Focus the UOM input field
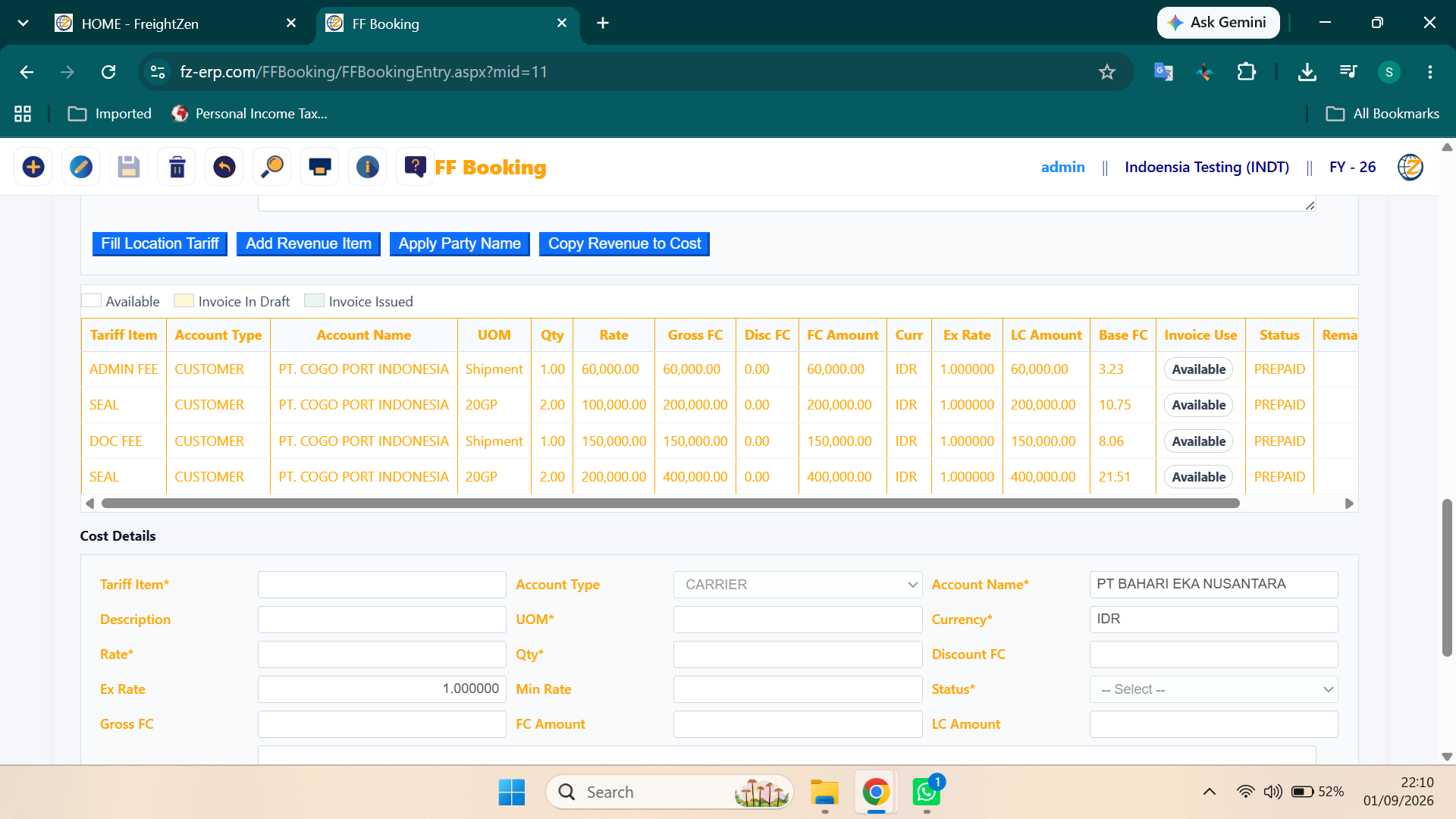 [798, 620]
